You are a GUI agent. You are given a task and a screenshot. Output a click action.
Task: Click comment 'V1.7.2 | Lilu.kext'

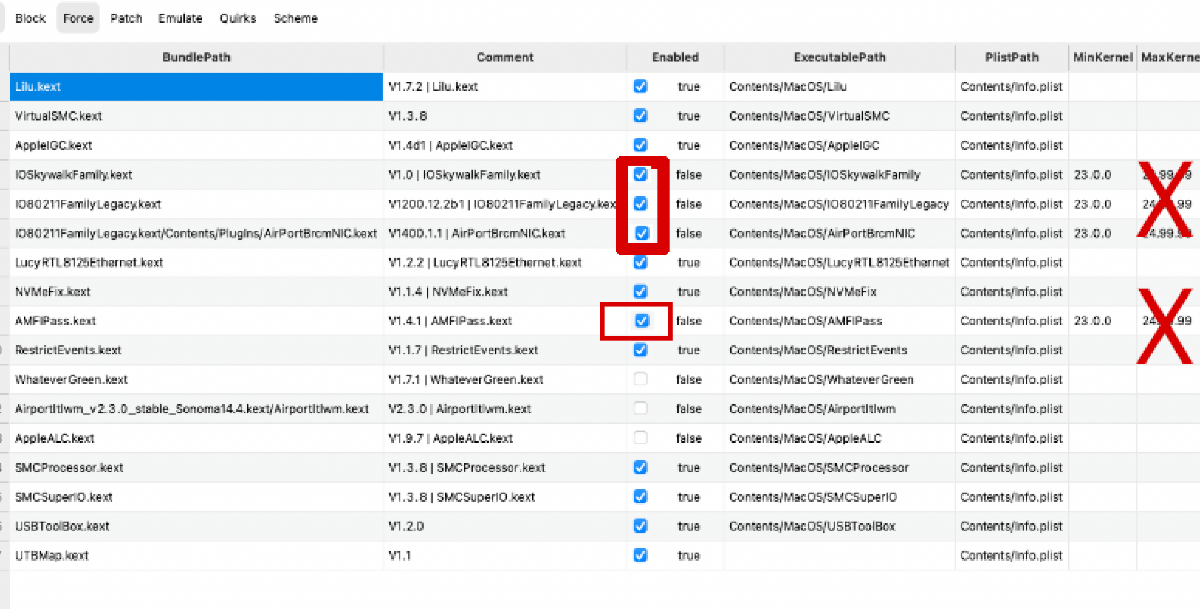pos(433,87)
